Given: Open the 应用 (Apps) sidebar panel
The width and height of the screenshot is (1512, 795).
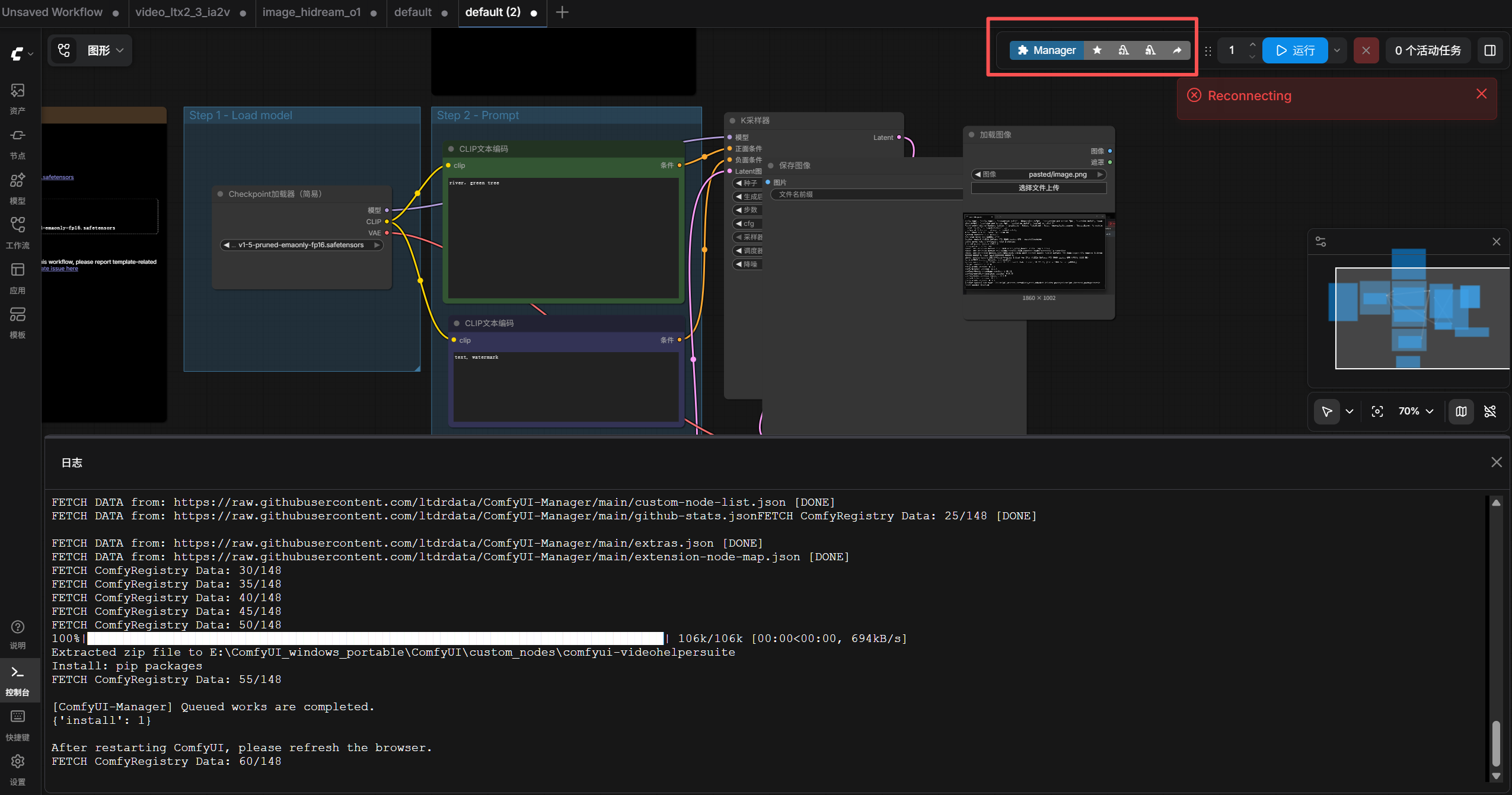Looking at the screenshot, I should [x=18, y=277].
